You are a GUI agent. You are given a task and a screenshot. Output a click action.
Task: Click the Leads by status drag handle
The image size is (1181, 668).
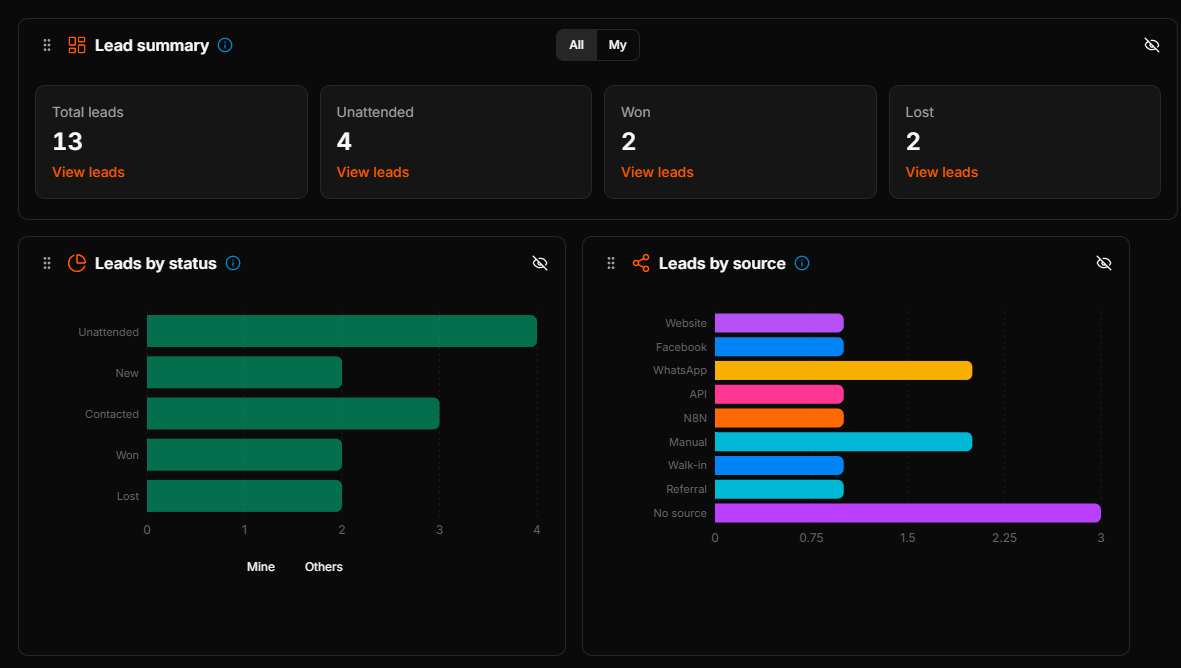pos(47,263)
